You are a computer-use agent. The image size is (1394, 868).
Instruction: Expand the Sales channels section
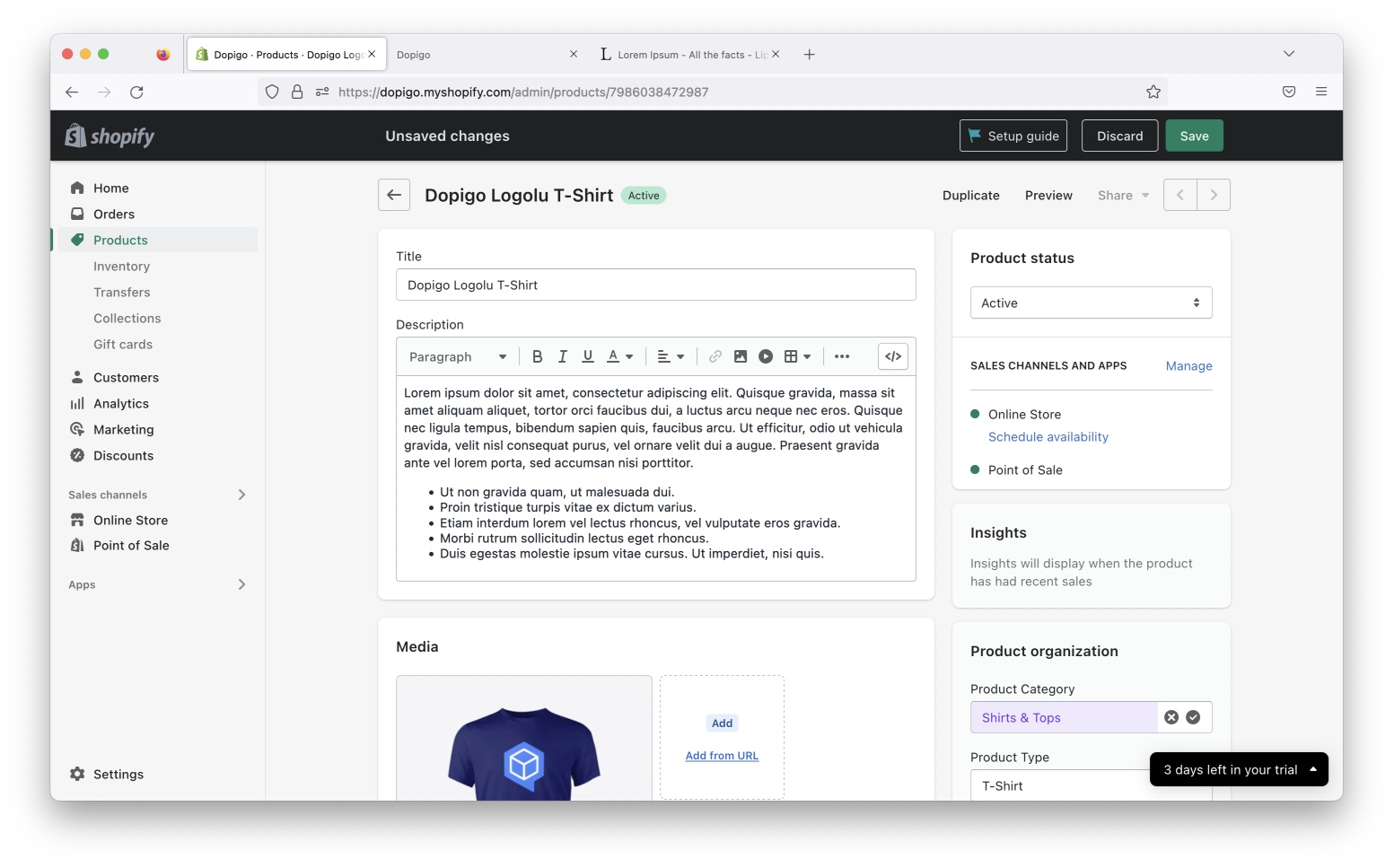click(241, 495)
